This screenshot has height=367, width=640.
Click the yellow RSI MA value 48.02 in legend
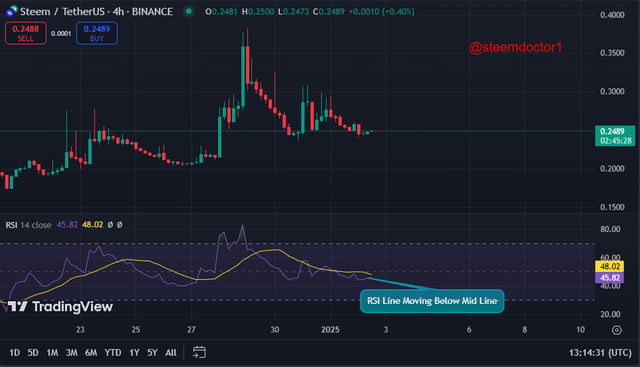(x=92, y=225)
